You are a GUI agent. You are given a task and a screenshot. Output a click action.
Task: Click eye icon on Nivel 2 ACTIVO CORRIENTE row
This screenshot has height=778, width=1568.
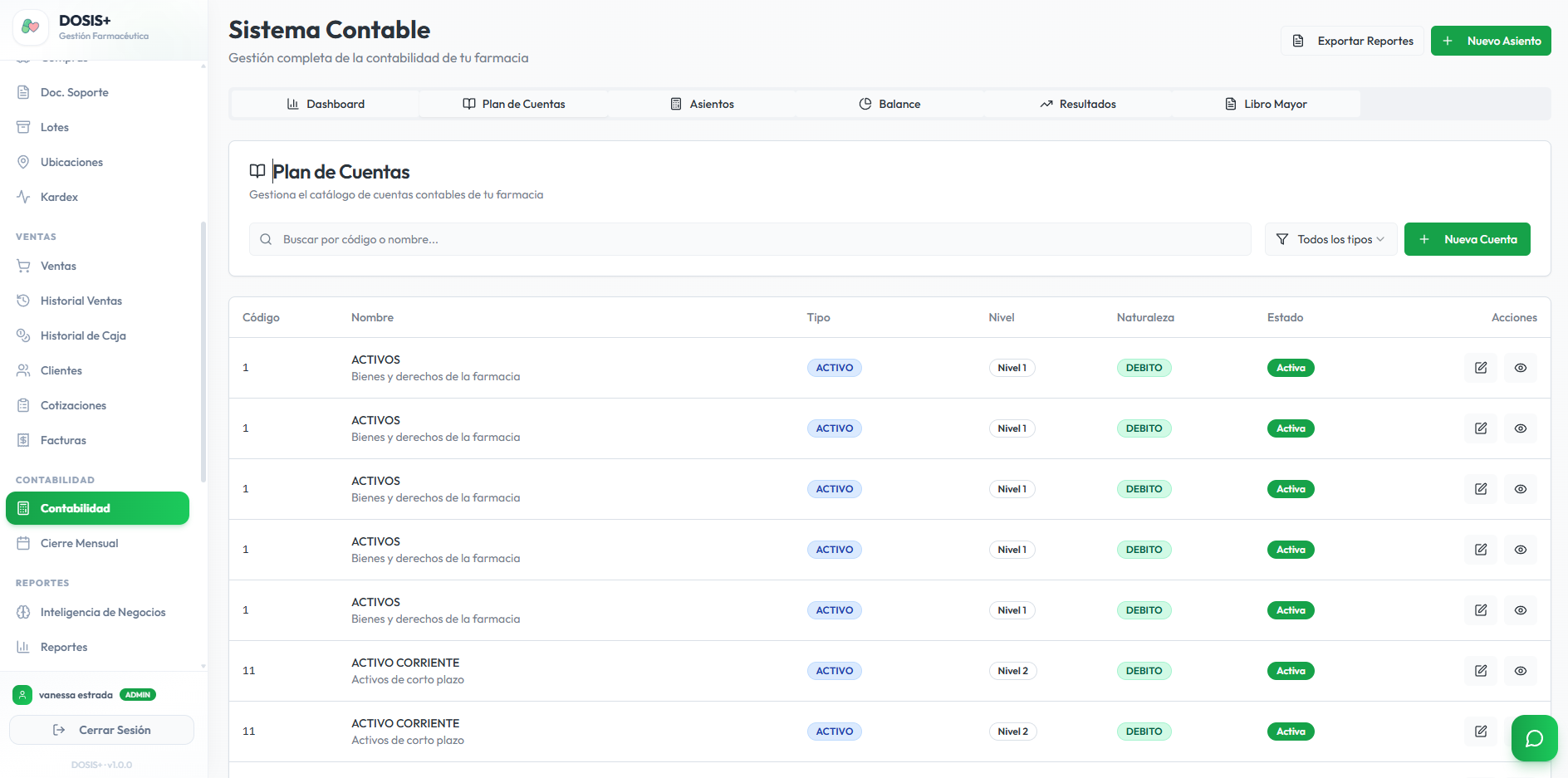(x=1521, y=671)
